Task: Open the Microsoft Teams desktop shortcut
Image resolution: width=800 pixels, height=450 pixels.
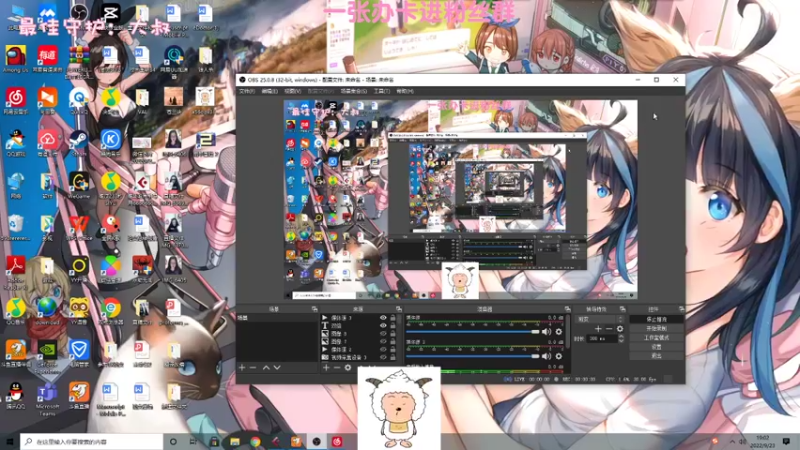Action: click(x=47, y=399)
